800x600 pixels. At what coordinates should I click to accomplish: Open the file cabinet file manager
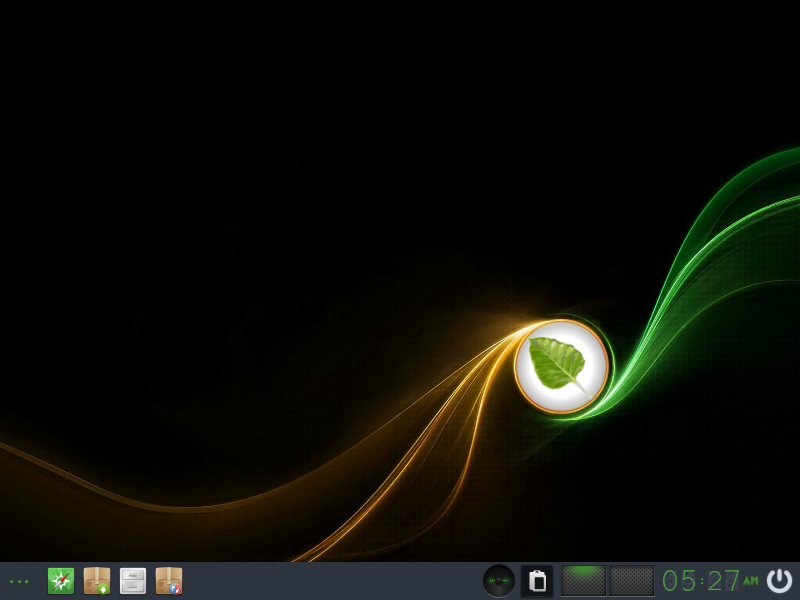point(133,581)
